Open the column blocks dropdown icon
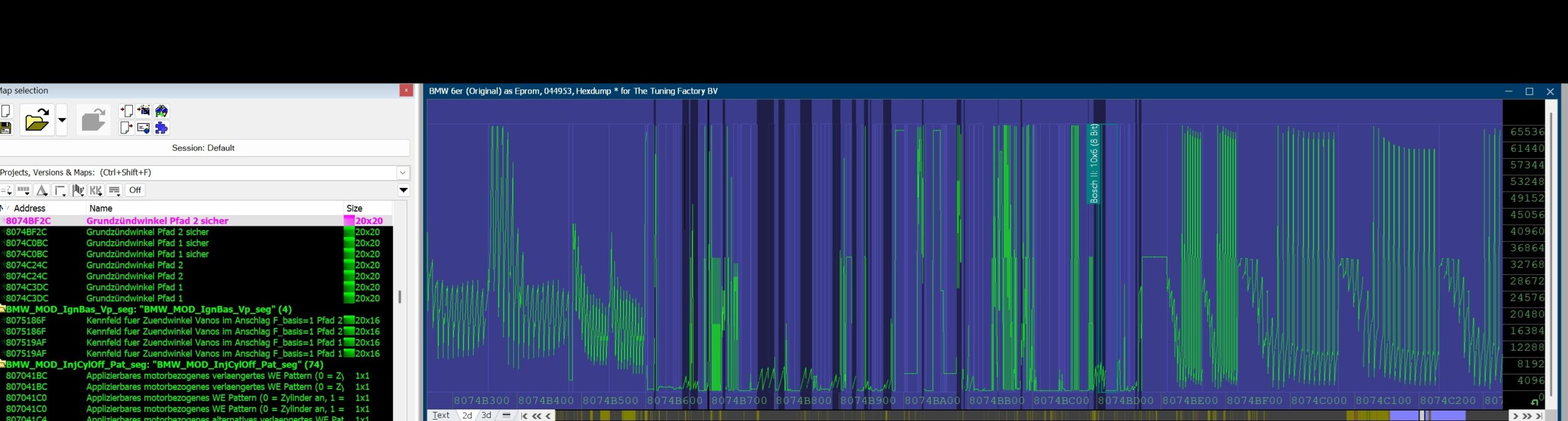The width and height of the screenshot is (1568, 421). (x=24, y=190)
